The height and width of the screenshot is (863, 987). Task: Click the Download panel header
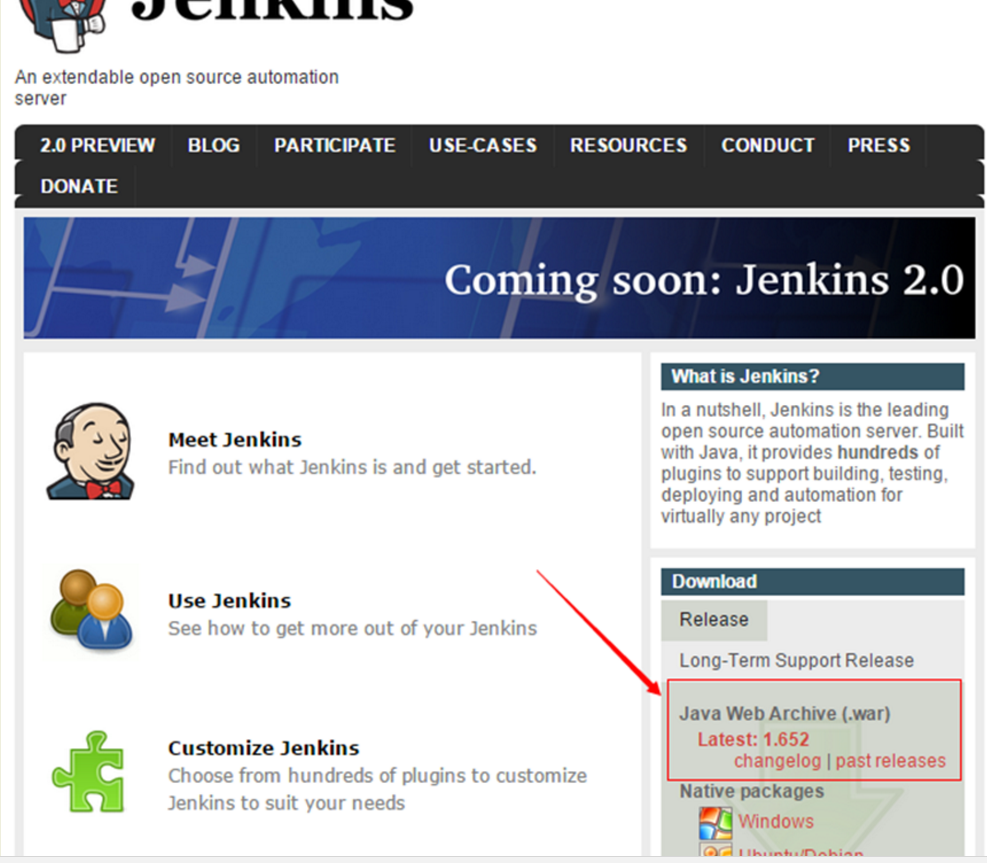813,582
